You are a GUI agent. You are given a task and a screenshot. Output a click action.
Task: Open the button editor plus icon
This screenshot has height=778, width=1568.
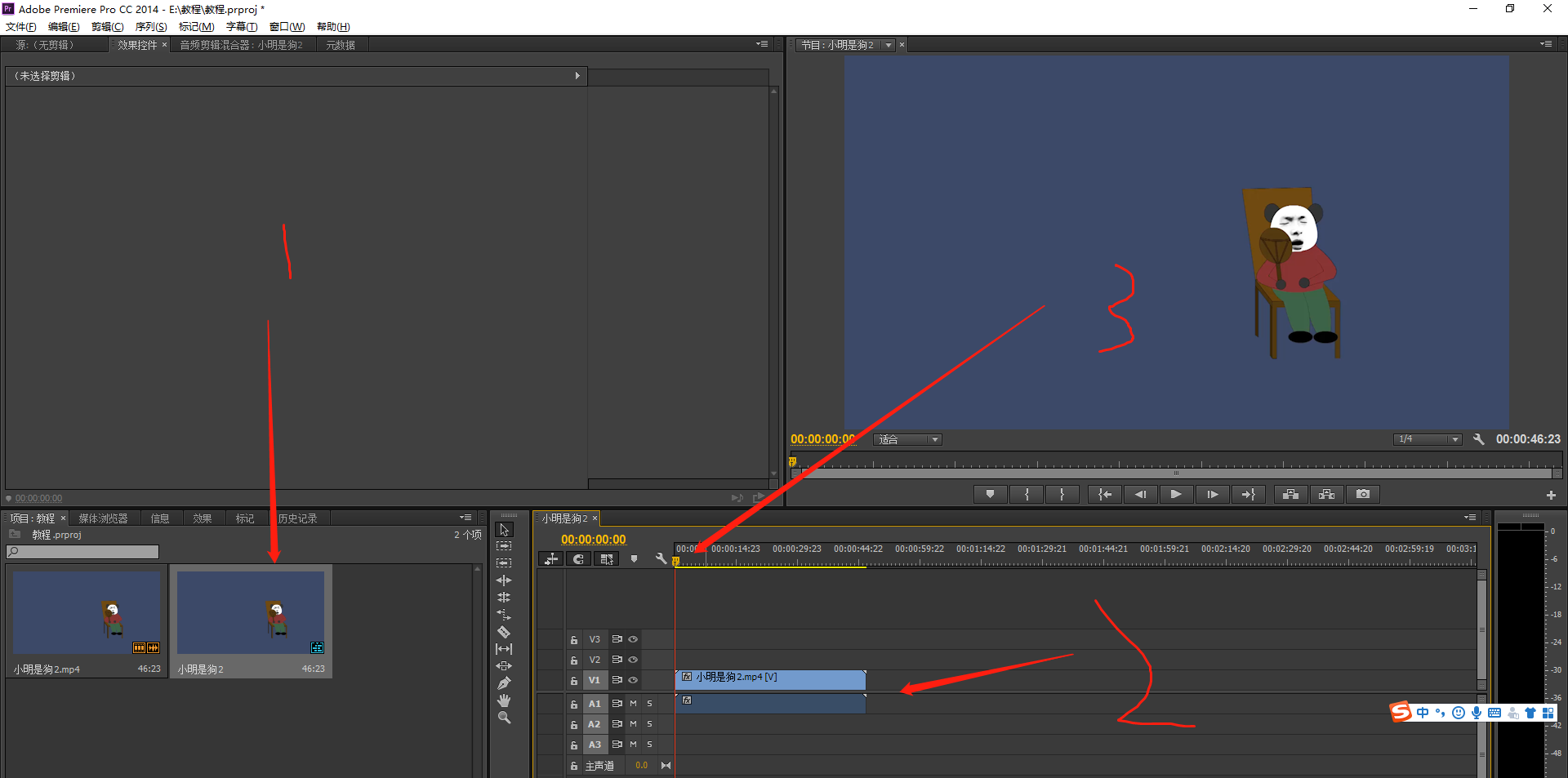[1551, 495]
